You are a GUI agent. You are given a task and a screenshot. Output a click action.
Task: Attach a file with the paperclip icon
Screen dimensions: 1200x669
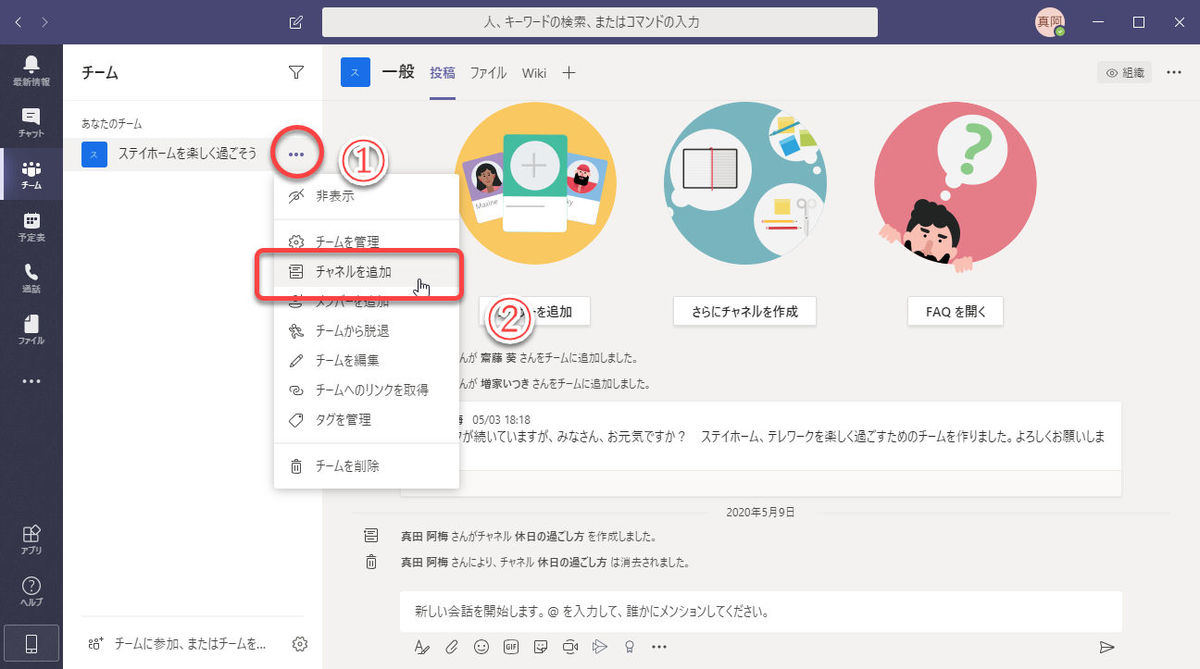[x=451, y=647]
